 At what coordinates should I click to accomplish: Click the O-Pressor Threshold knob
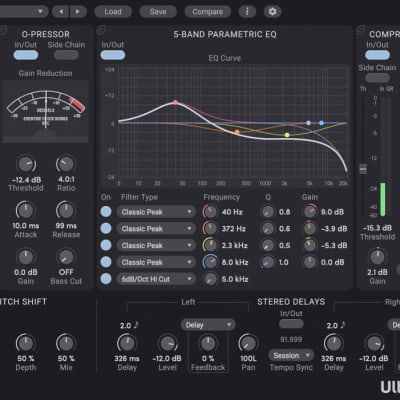pyautogui.click(x=26, y=164)
